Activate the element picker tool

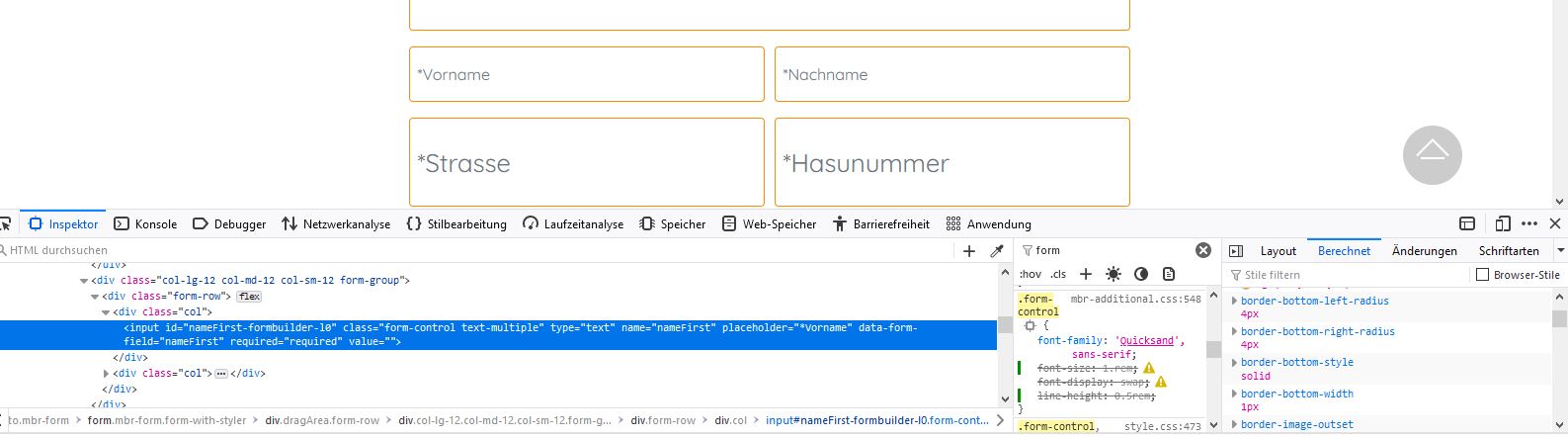[x=4, y=224]
